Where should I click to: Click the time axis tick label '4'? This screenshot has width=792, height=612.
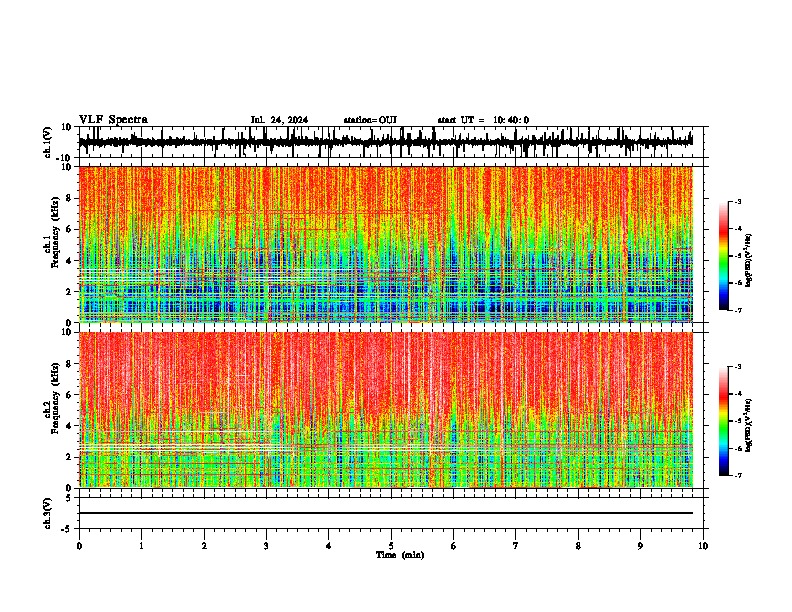(329, 546)
